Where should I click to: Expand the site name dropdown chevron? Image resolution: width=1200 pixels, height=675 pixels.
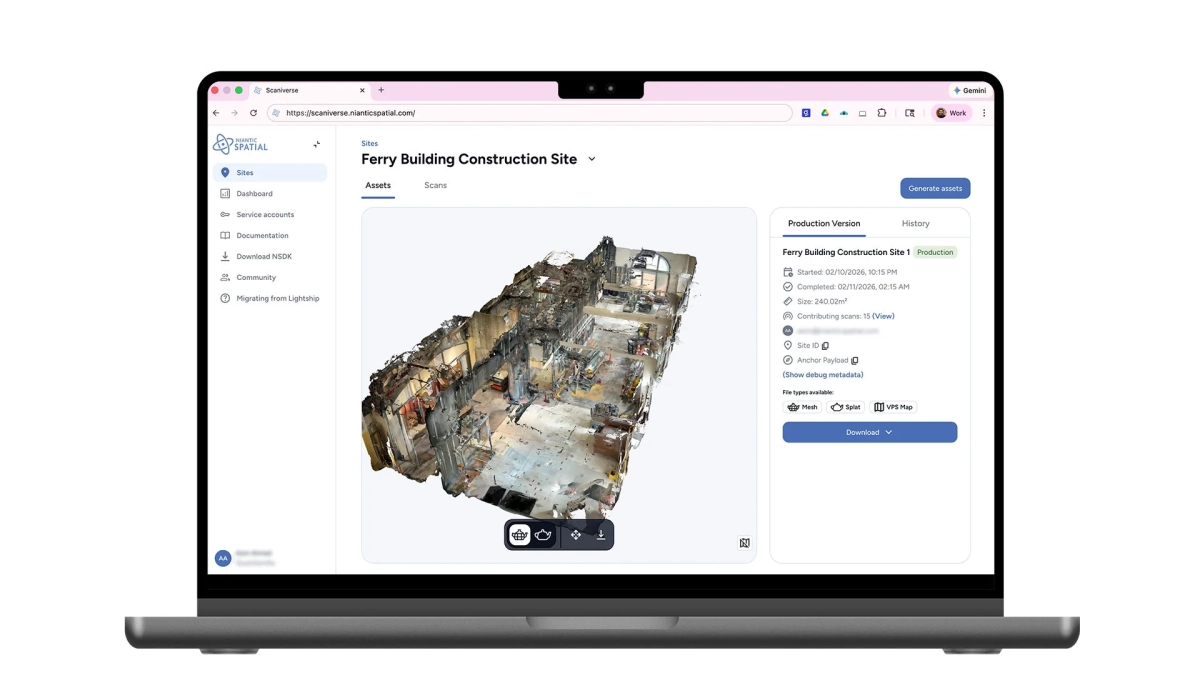[x=591, y=159]
